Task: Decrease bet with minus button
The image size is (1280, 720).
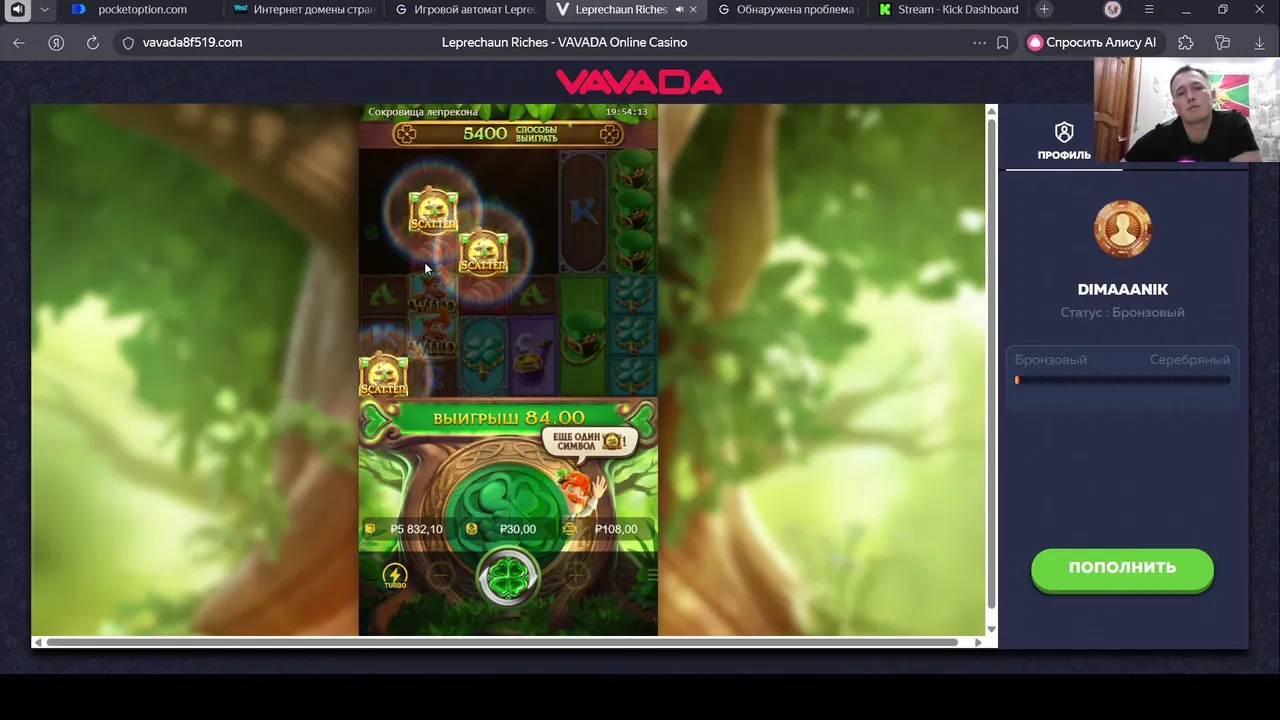Action: [441, 575]
